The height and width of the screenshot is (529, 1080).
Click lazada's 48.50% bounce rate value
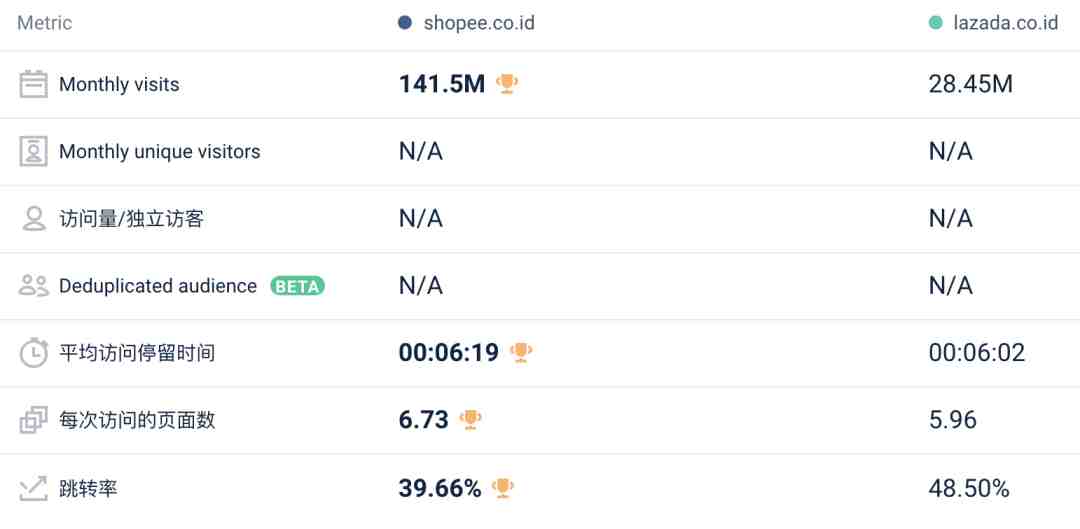(969, 488)
